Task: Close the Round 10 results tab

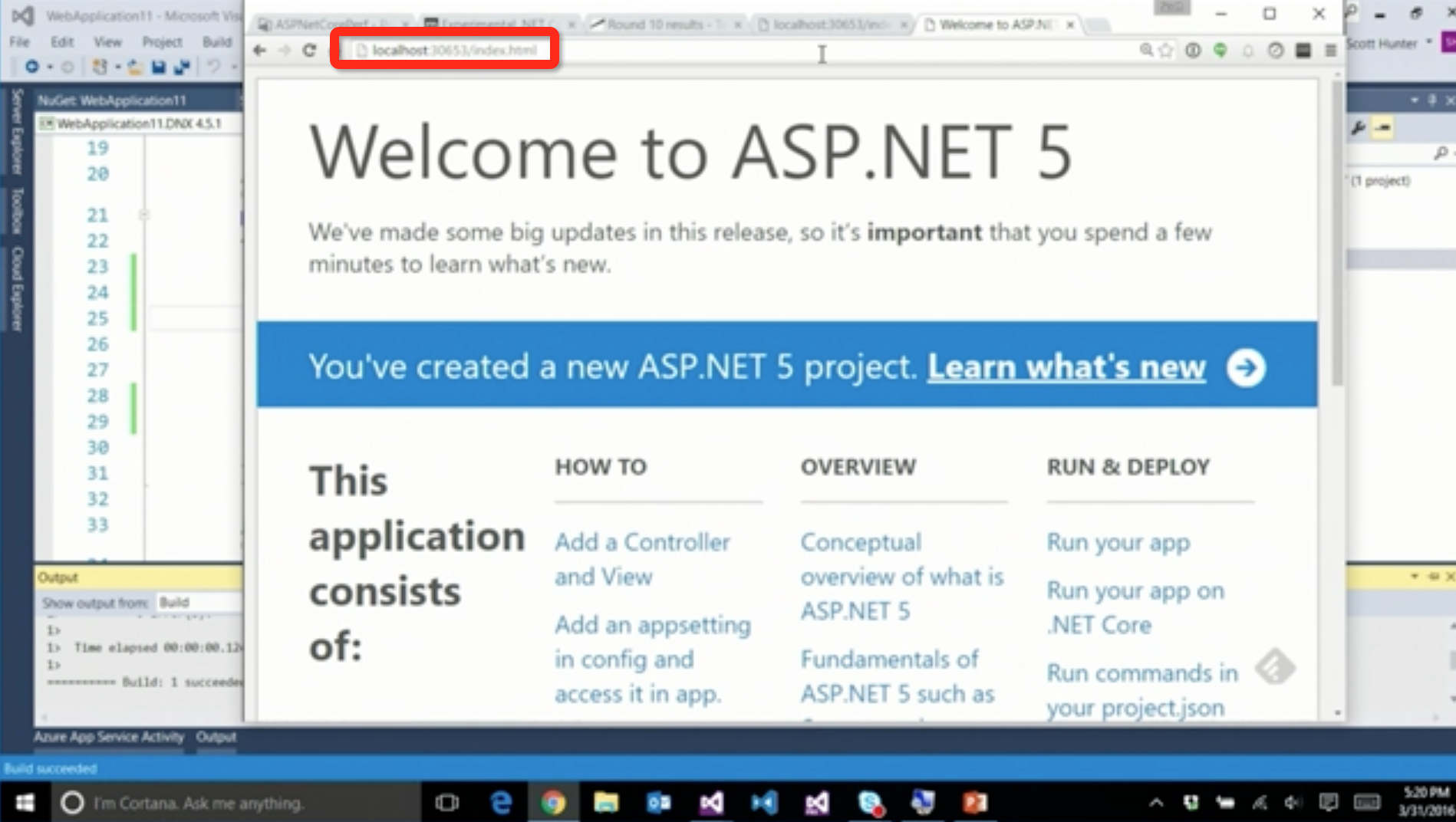Action: tap(737, 25)
